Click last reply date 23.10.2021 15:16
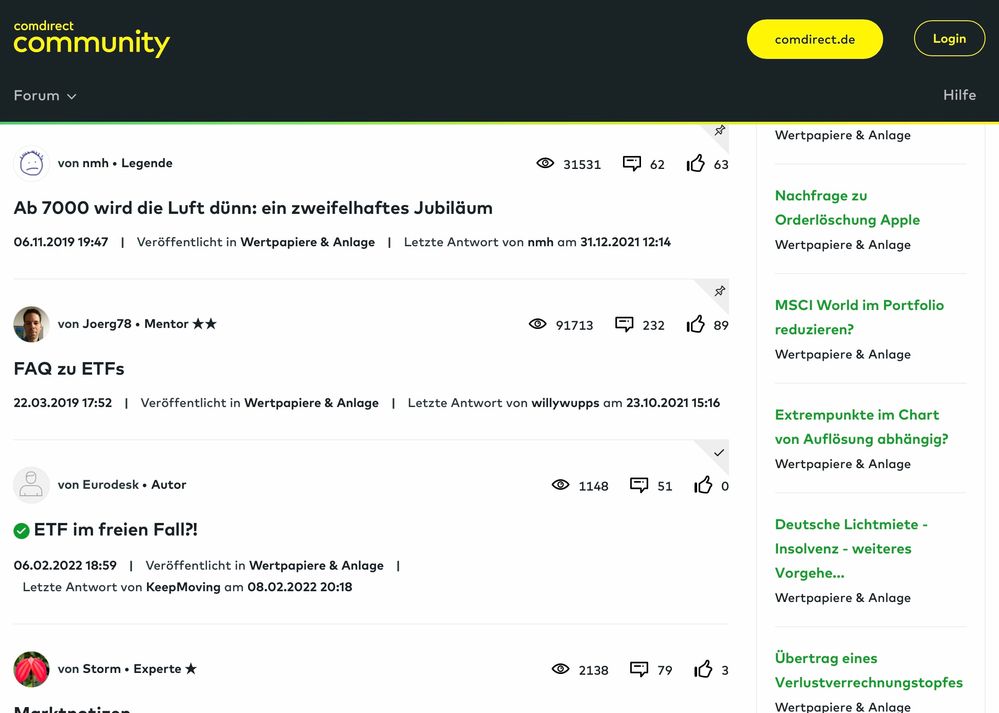999x713 pixels. pyautogui.click(x=673, y=403)
